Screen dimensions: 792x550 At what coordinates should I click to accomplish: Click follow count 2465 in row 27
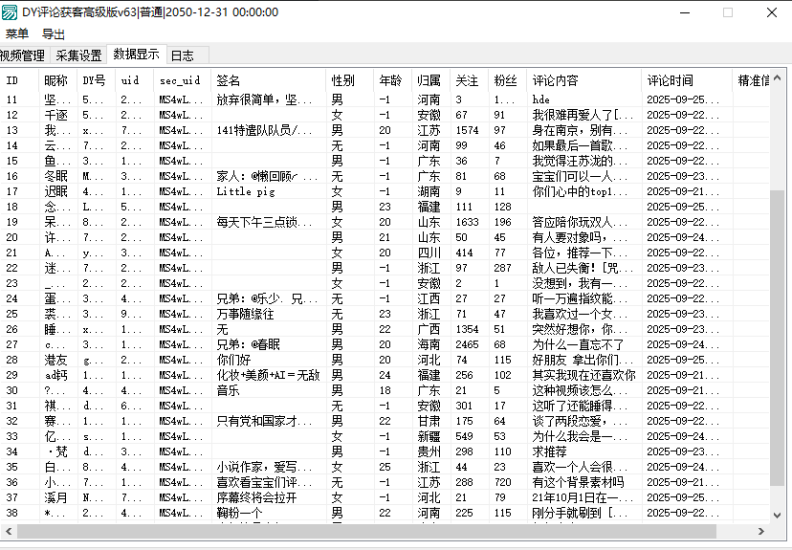(467, 344)
